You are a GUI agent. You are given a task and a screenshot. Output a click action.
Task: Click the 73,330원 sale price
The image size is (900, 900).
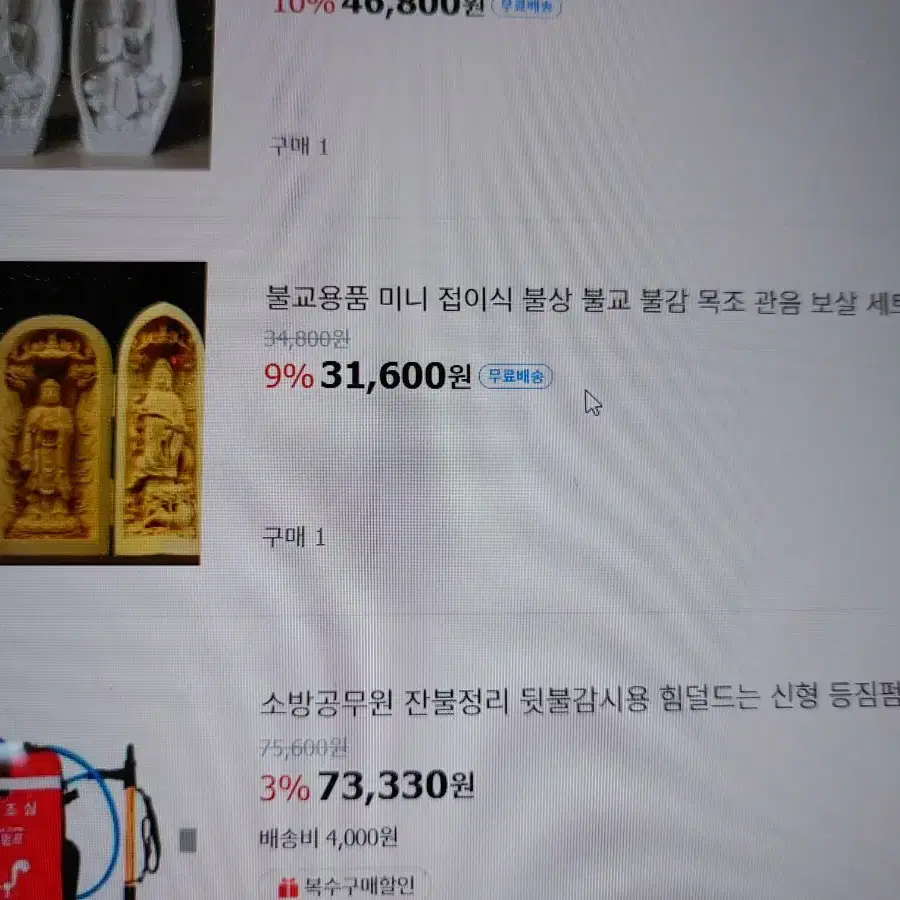tap(396, 786)
